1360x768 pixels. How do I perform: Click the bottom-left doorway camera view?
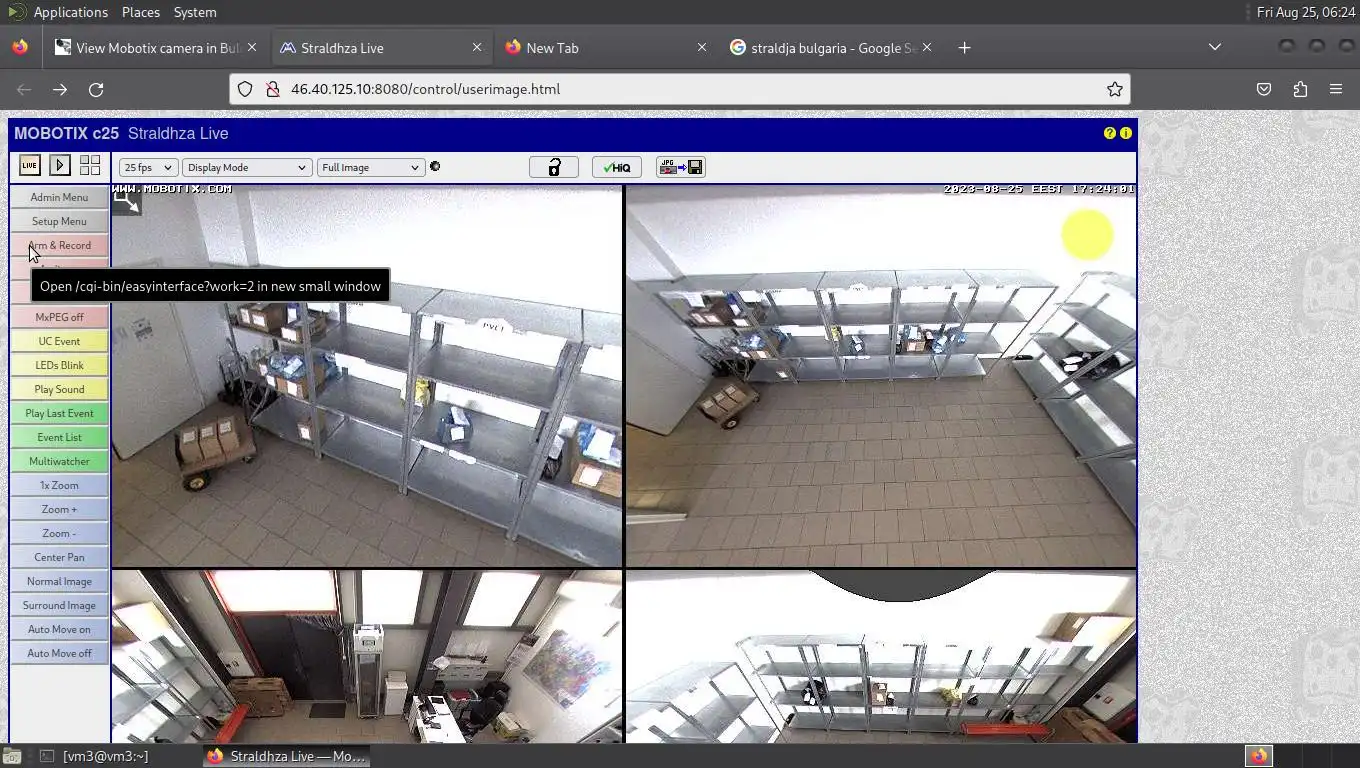pyautogui.click(x=367, y=656)
